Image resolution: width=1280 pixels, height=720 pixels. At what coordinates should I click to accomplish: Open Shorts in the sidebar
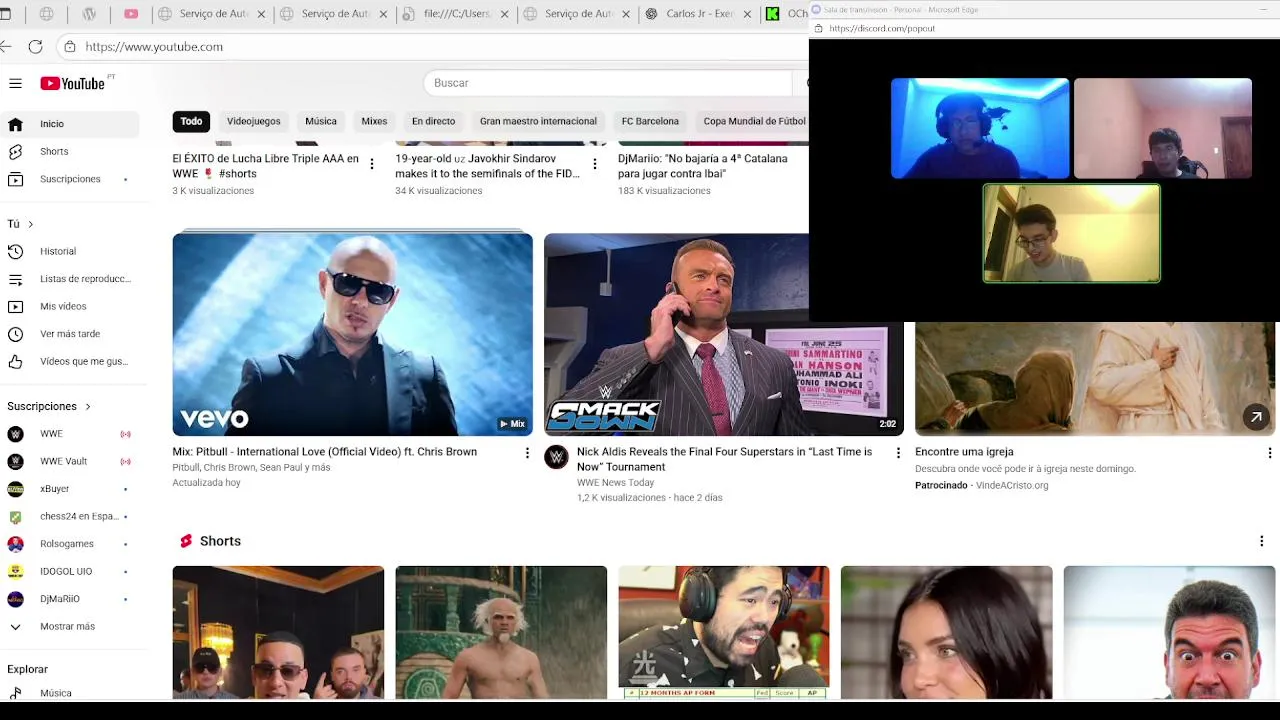tap(70, 151)
